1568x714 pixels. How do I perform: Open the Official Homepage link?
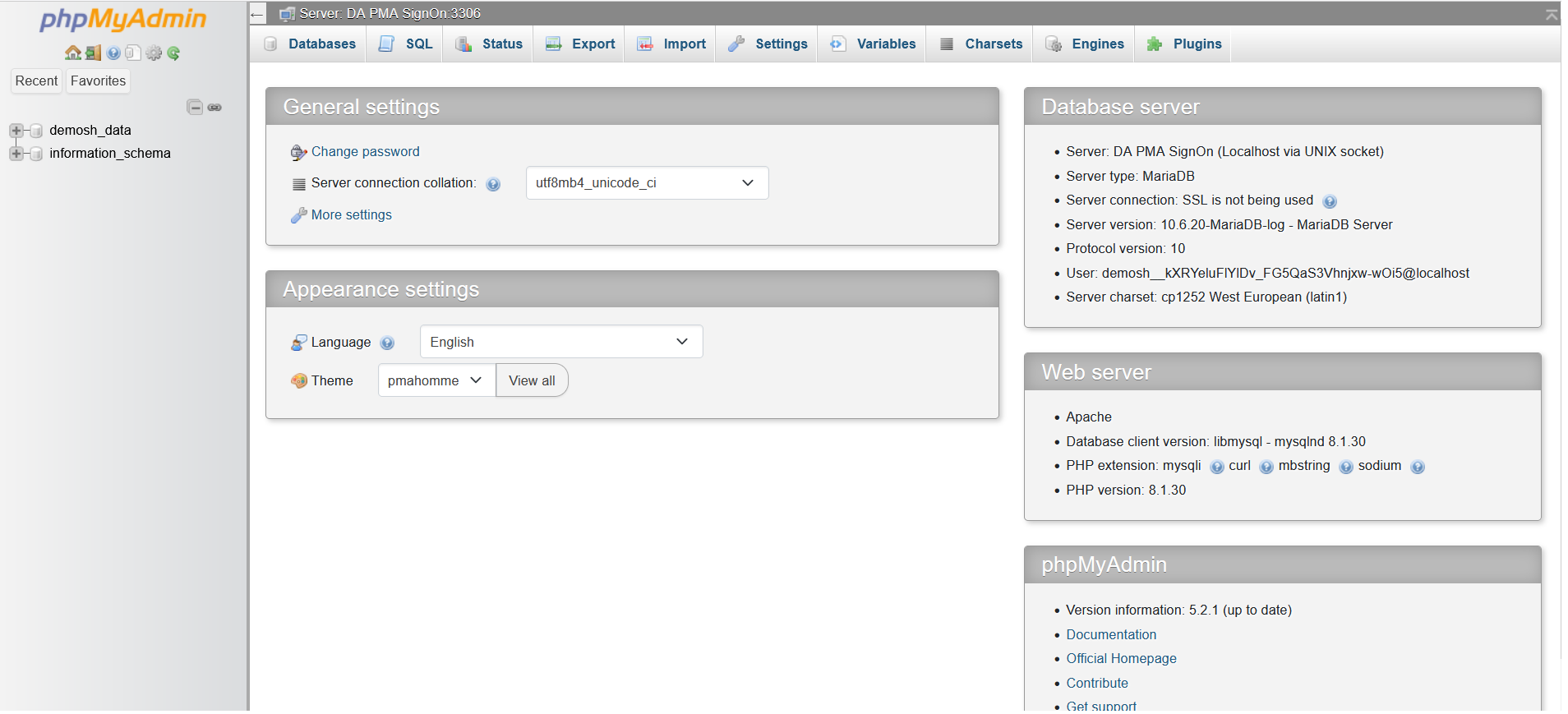click(1121, 659)
